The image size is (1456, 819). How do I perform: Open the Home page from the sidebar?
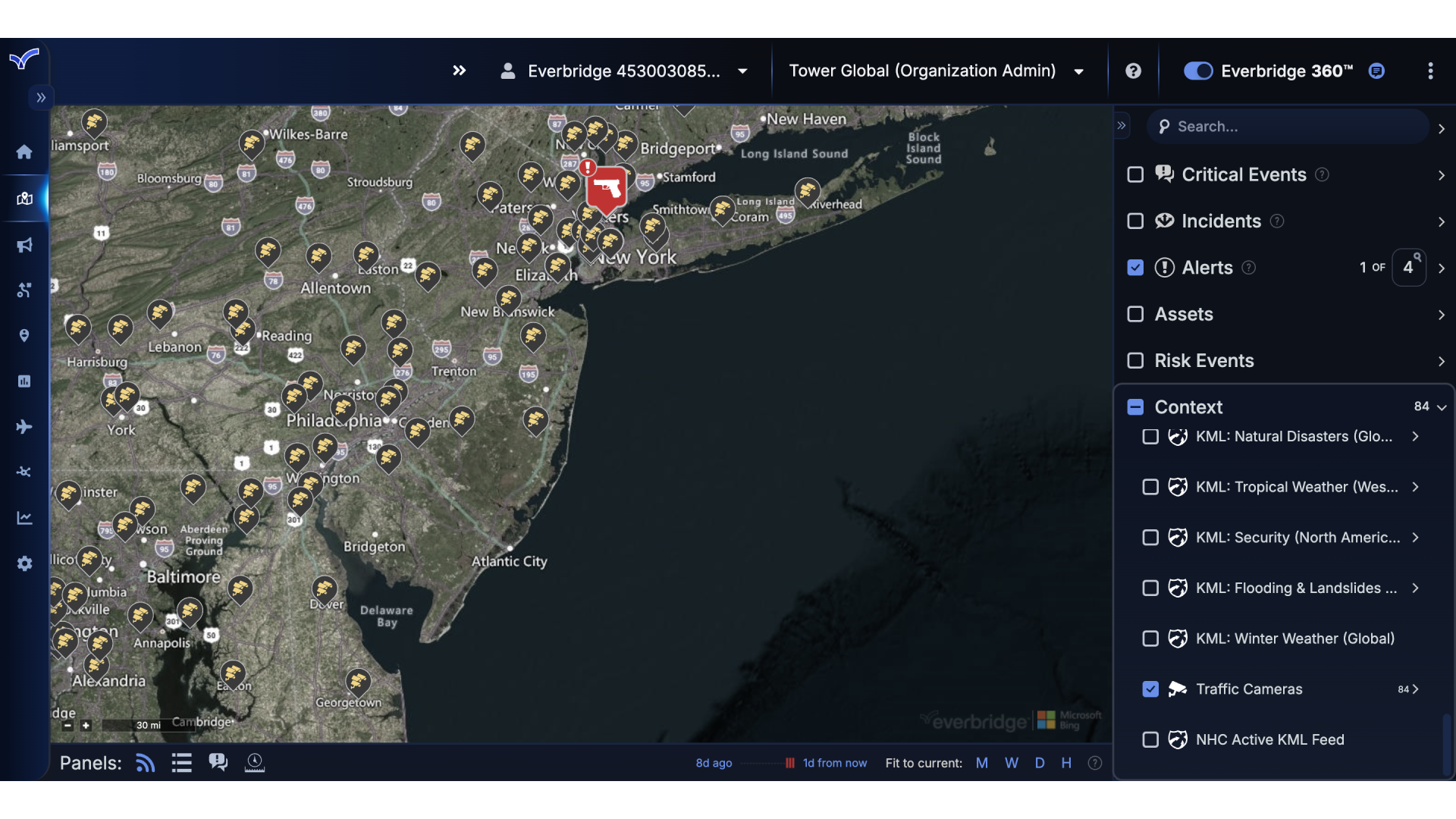click(24, 152)
